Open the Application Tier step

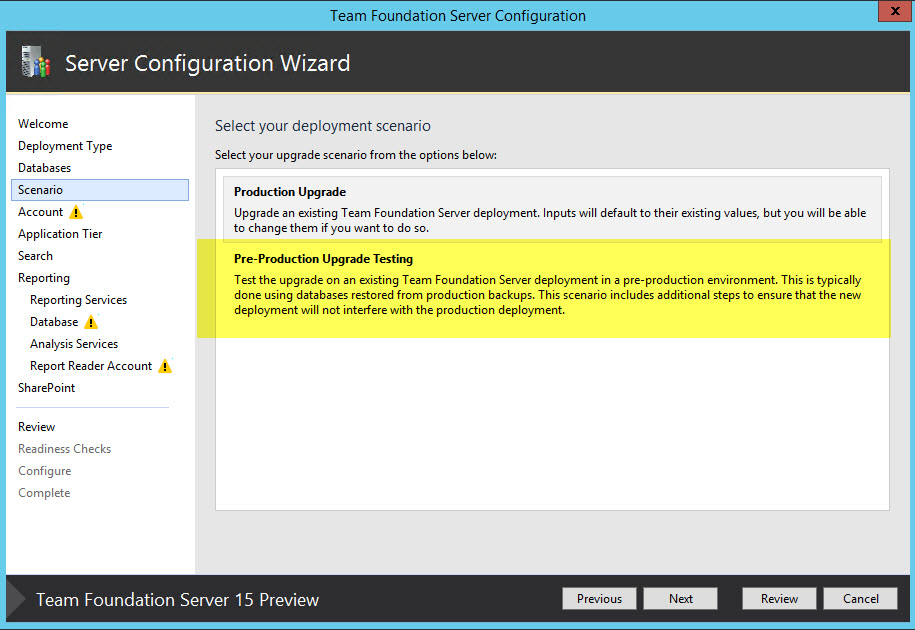tap(60, 234)
